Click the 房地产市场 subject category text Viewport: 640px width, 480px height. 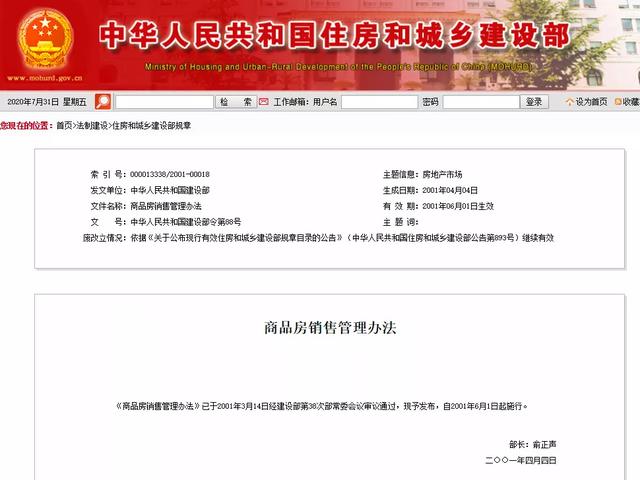pyautogui.click(x=442, y=174)
